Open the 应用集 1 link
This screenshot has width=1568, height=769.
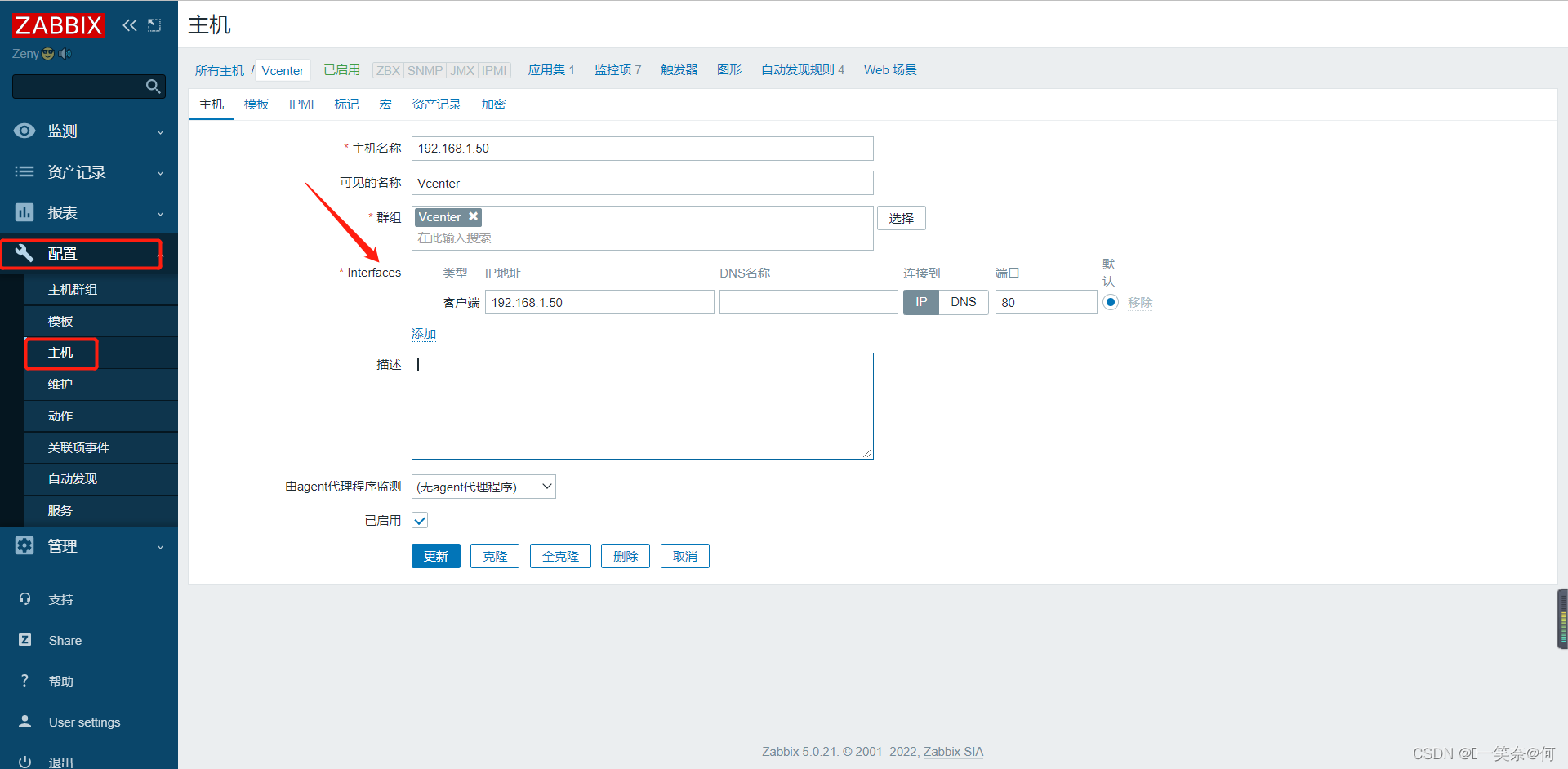(551, 70)
